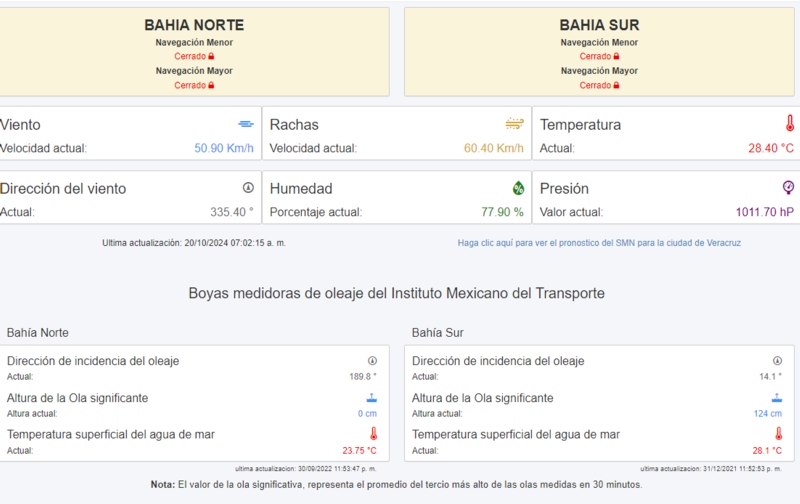800x504 pixels.
Task: Click the compass icon in Bahía Norte oleaje
Action: [372, 361]
